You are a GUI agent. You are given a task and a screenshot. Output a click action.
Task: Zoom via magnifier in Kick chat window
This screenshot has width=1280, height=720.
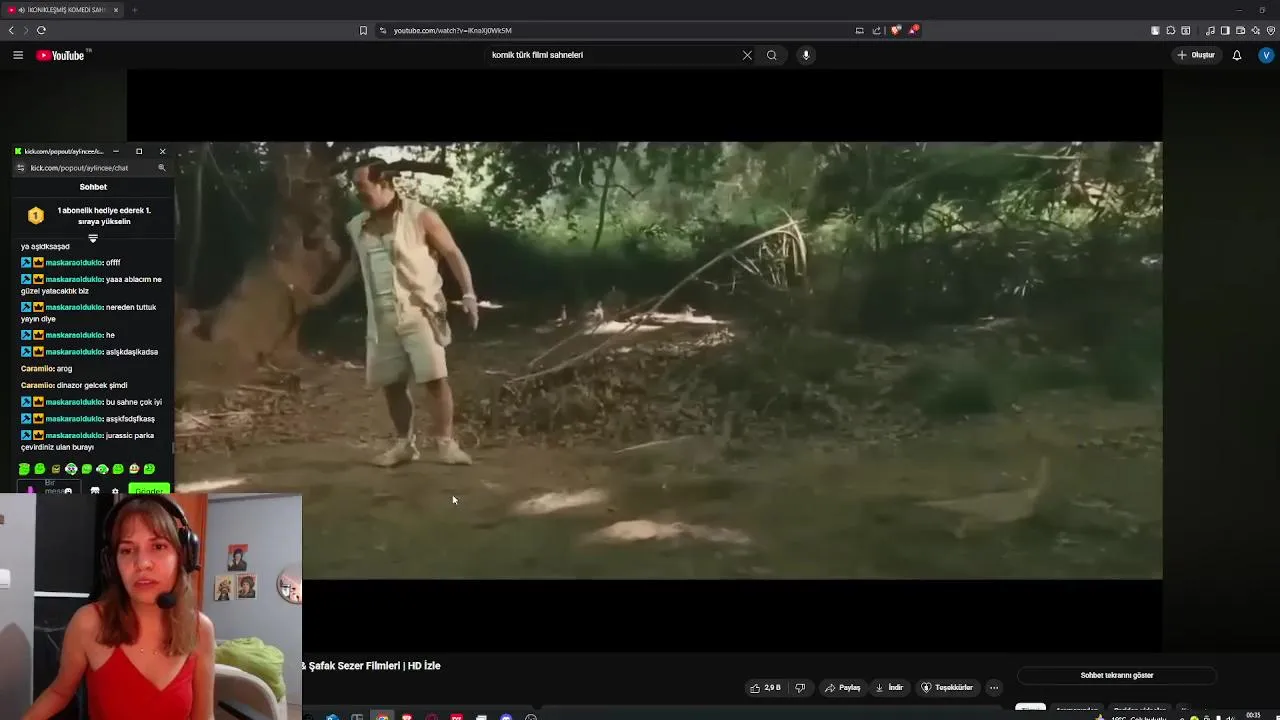[x=161, y=168]
